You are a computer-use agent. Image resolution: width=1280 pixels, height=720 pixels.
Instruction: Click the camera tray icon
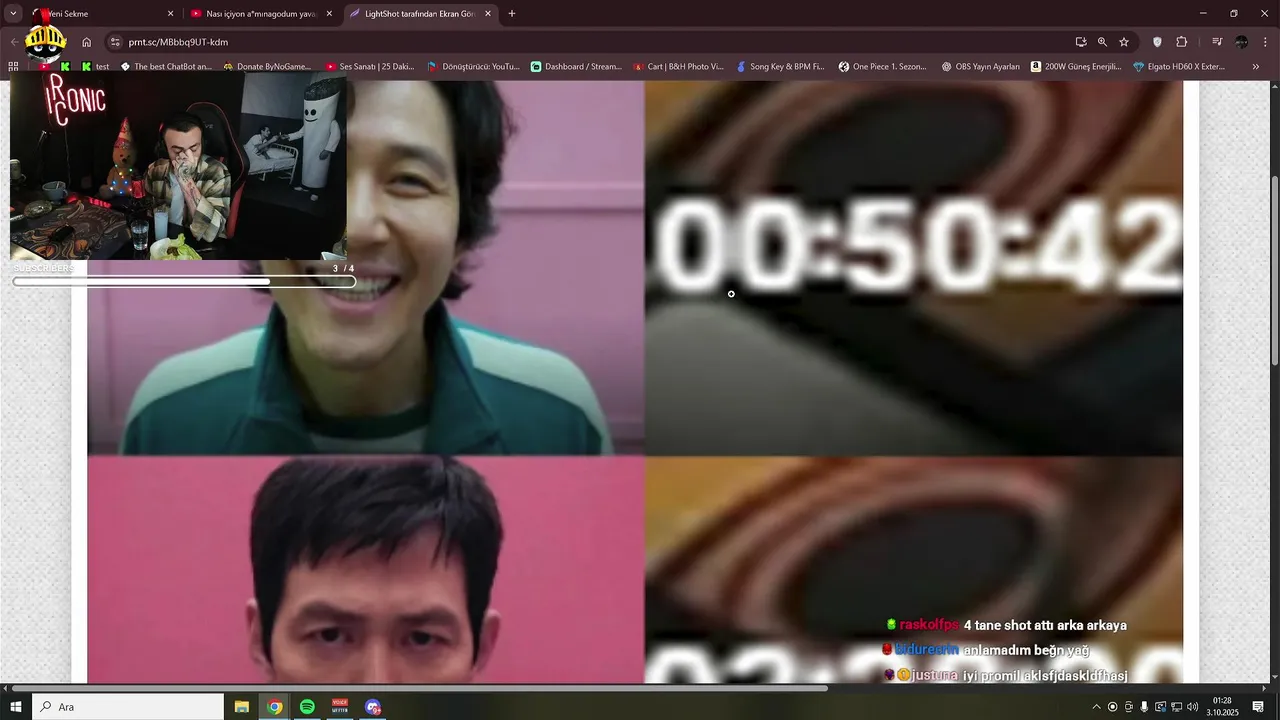pos(1128,707)
